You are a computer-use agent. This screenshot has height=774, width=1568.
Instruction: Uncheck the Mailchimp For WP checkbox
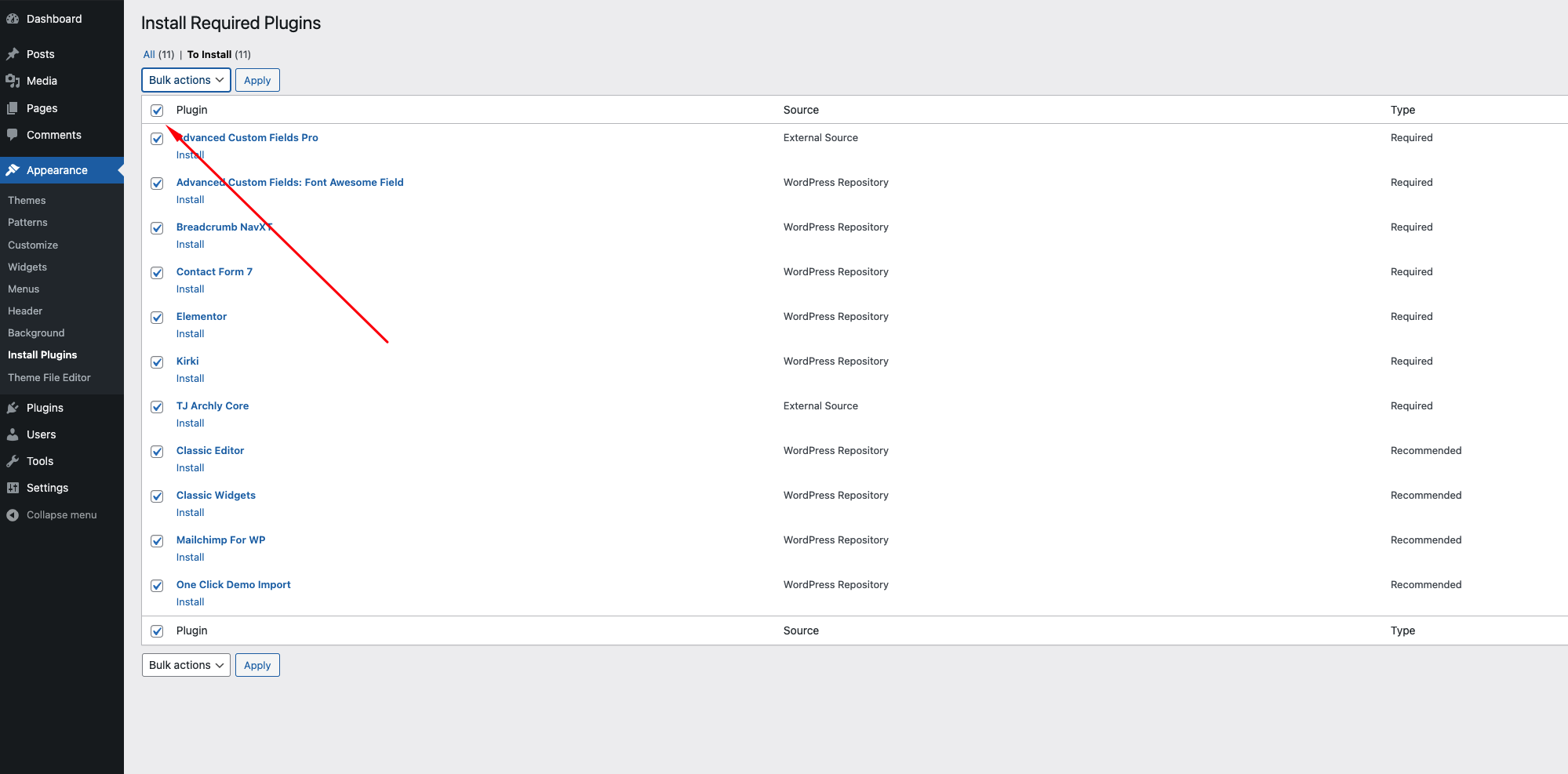tap(157, 541)
